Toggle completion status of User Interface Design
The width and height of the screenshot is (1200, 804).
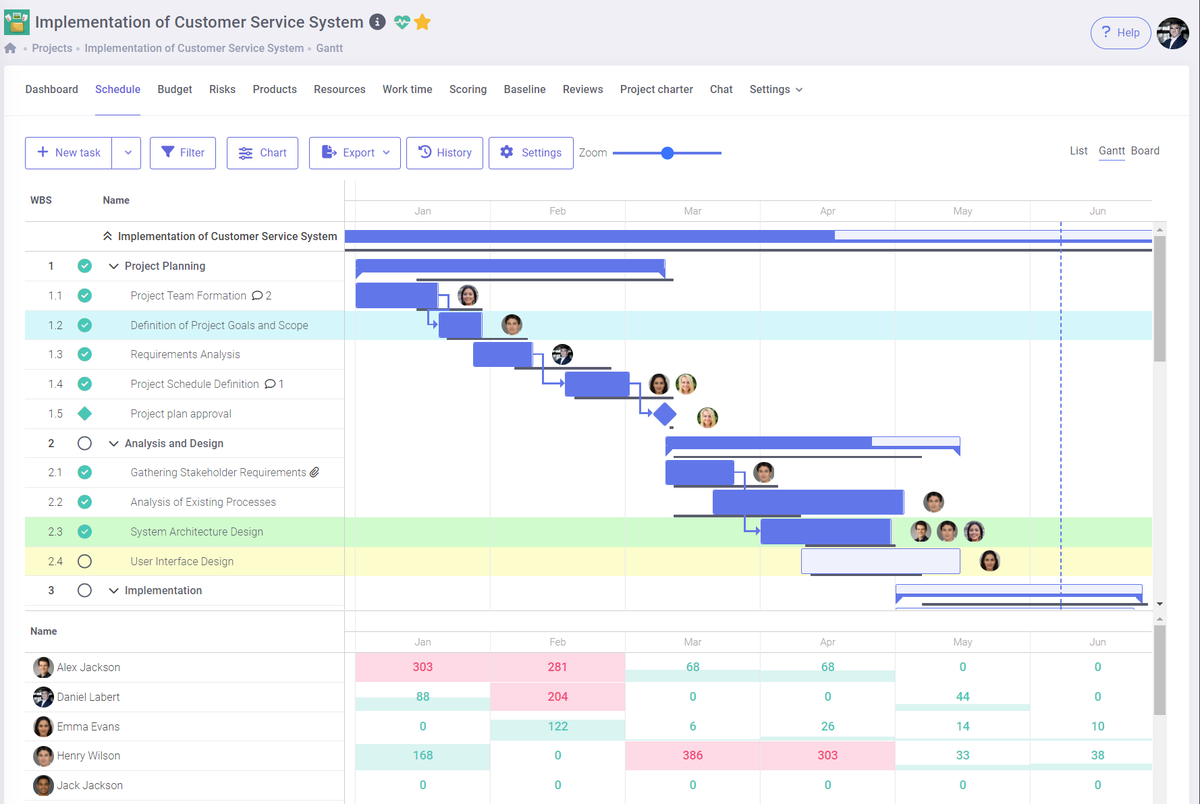coord(84,561)
